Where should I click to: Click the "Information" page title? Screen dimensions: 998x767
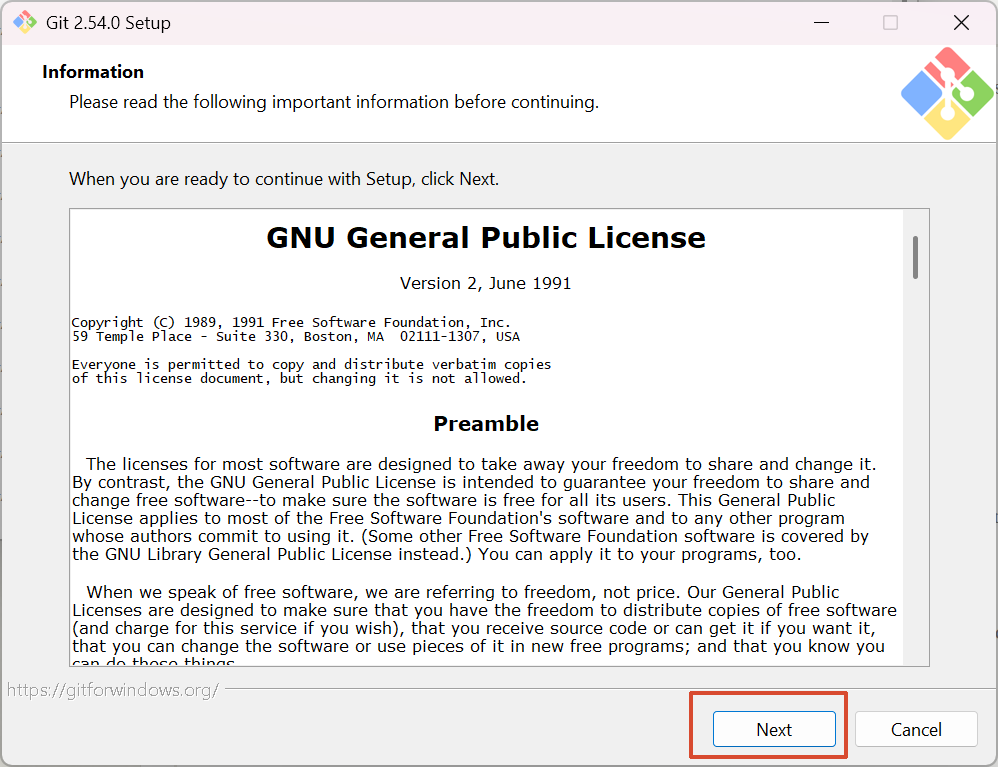[93, 72]
